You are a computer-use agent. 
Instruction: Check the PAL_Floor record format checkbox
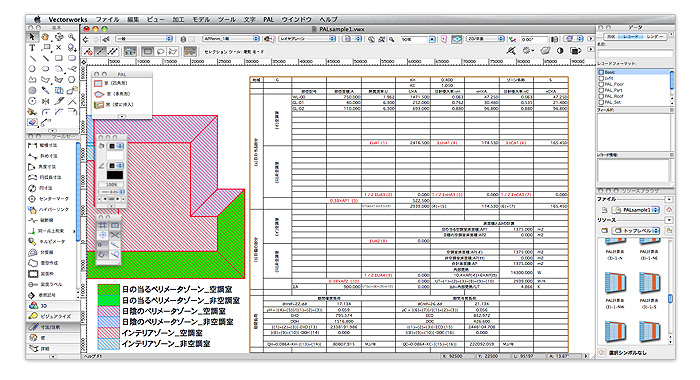[x=601, y=84]
